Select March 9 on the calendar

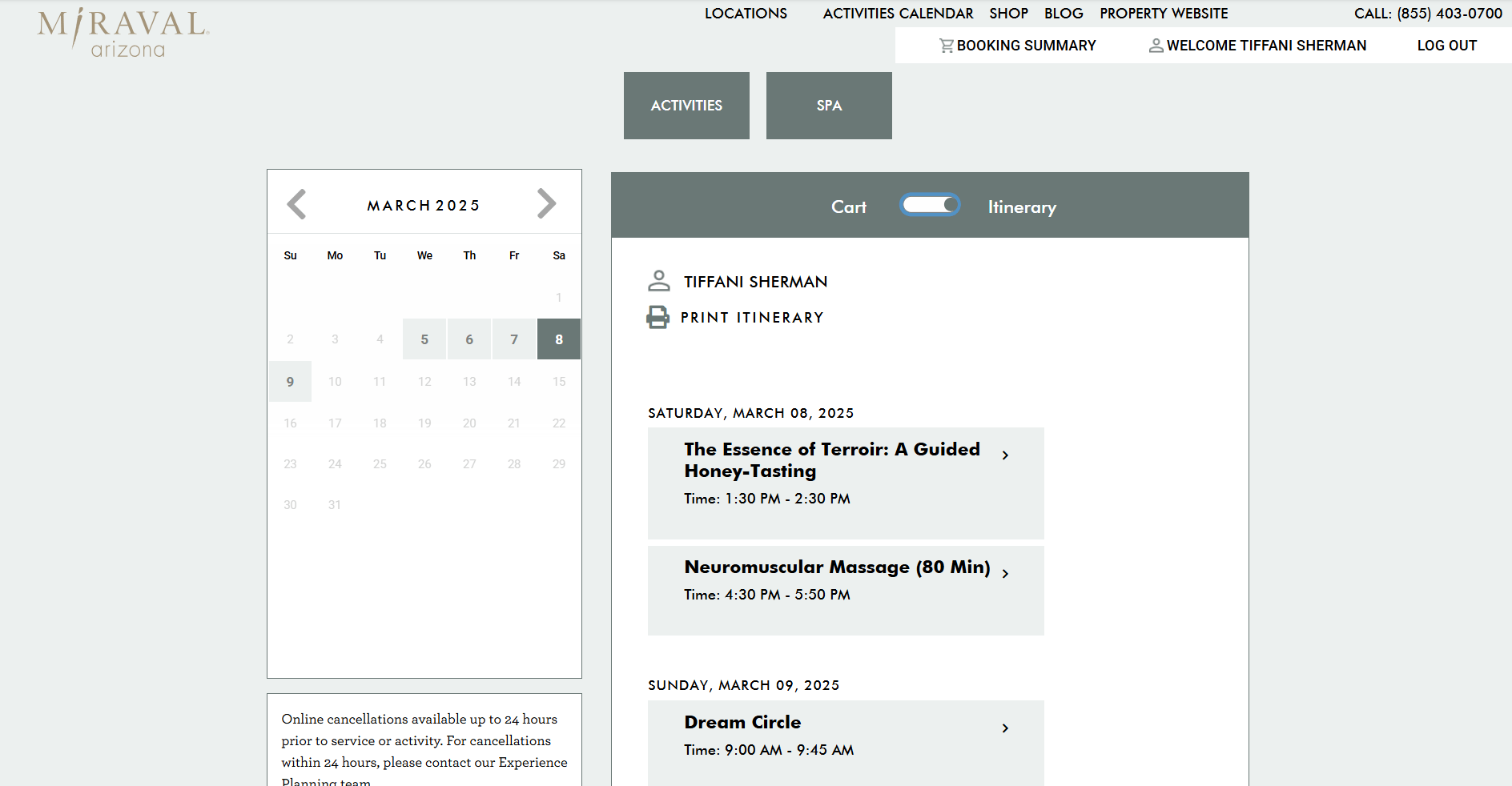click(x=290, y=382)
